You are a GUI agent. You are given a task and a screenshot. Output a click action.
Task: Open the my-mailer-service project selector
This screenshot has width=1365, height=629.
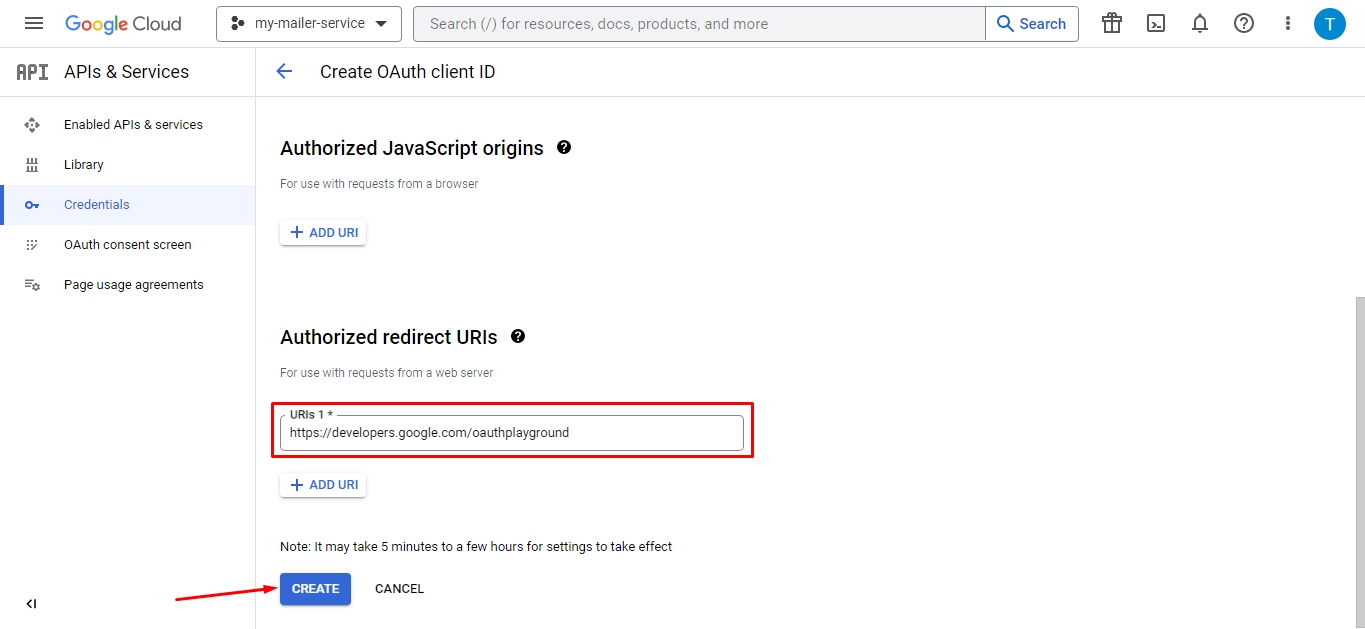(308, 23)
